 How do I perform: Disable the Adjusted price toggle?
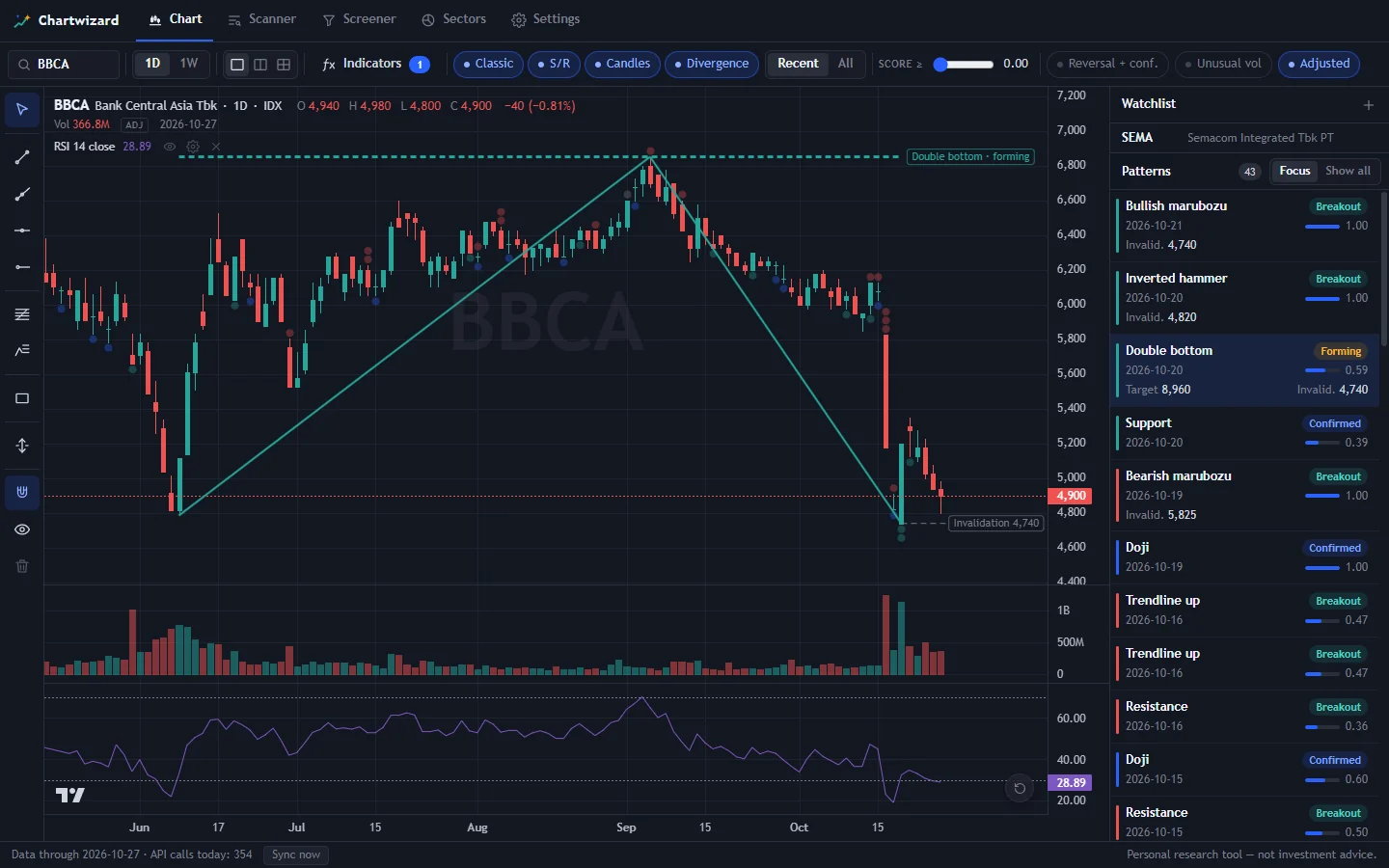[x=1319, y=64]
